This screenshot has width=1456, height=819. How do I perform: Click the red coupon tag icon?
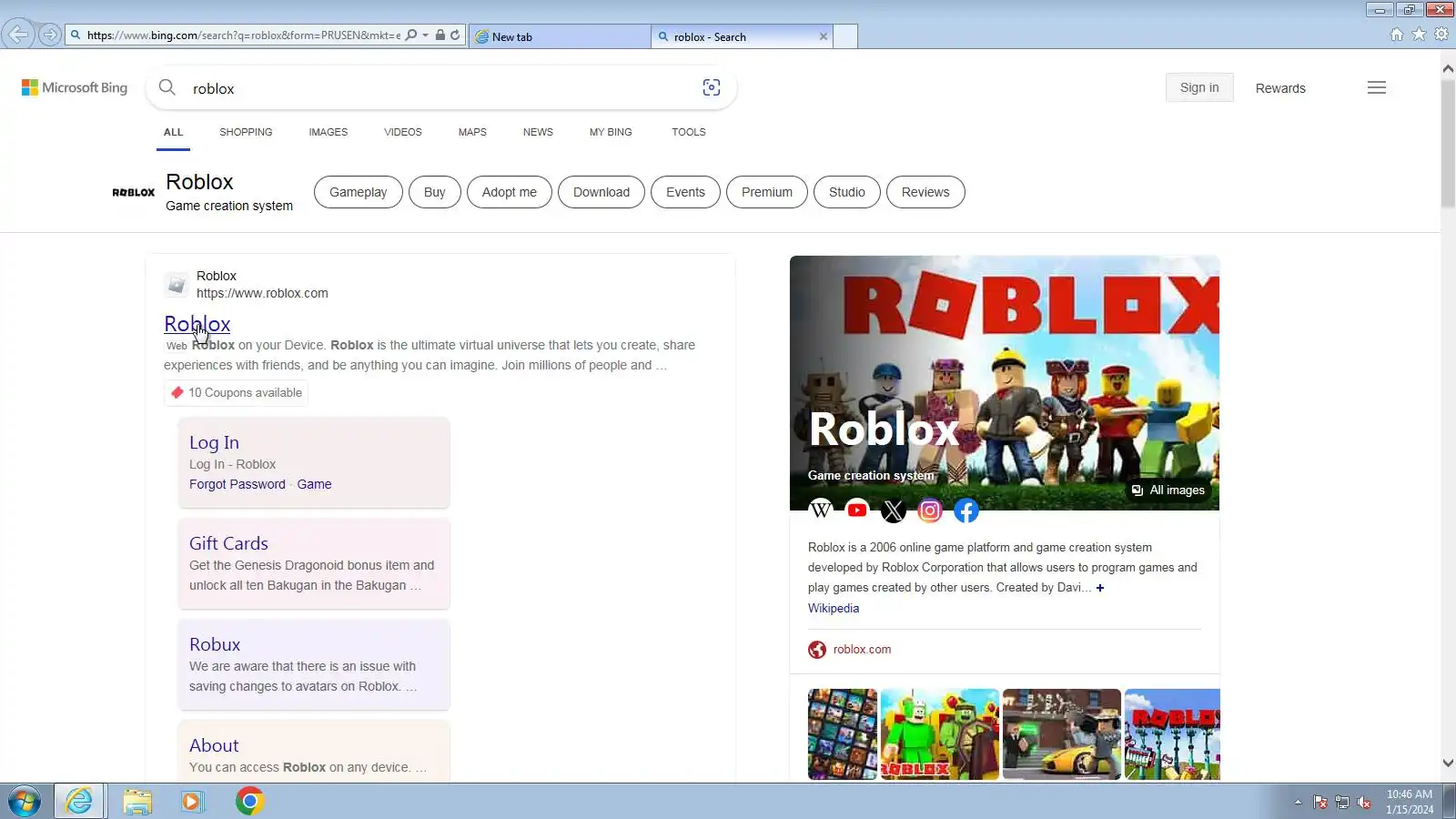(x=177, y=392)
